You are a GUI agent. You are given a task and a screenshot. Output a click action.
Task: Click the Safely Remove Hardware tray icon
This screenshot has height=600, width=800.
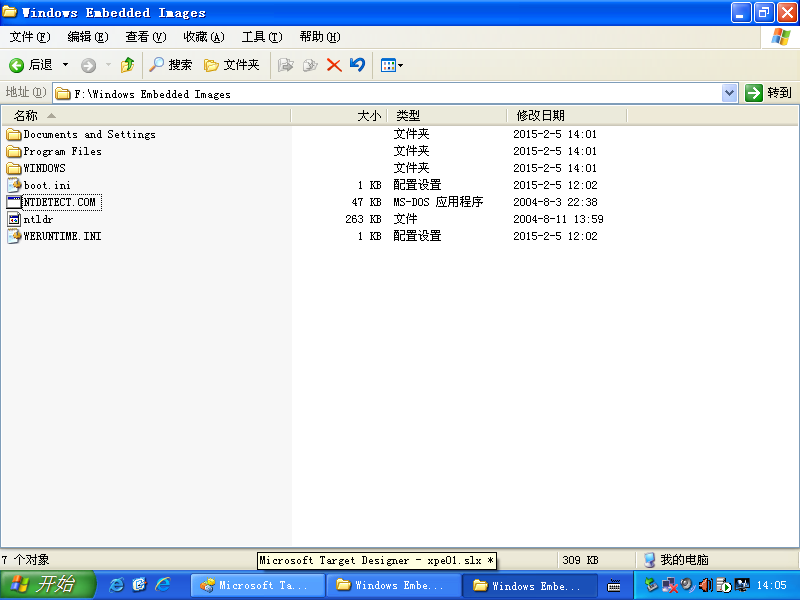[x=651, y=585]
